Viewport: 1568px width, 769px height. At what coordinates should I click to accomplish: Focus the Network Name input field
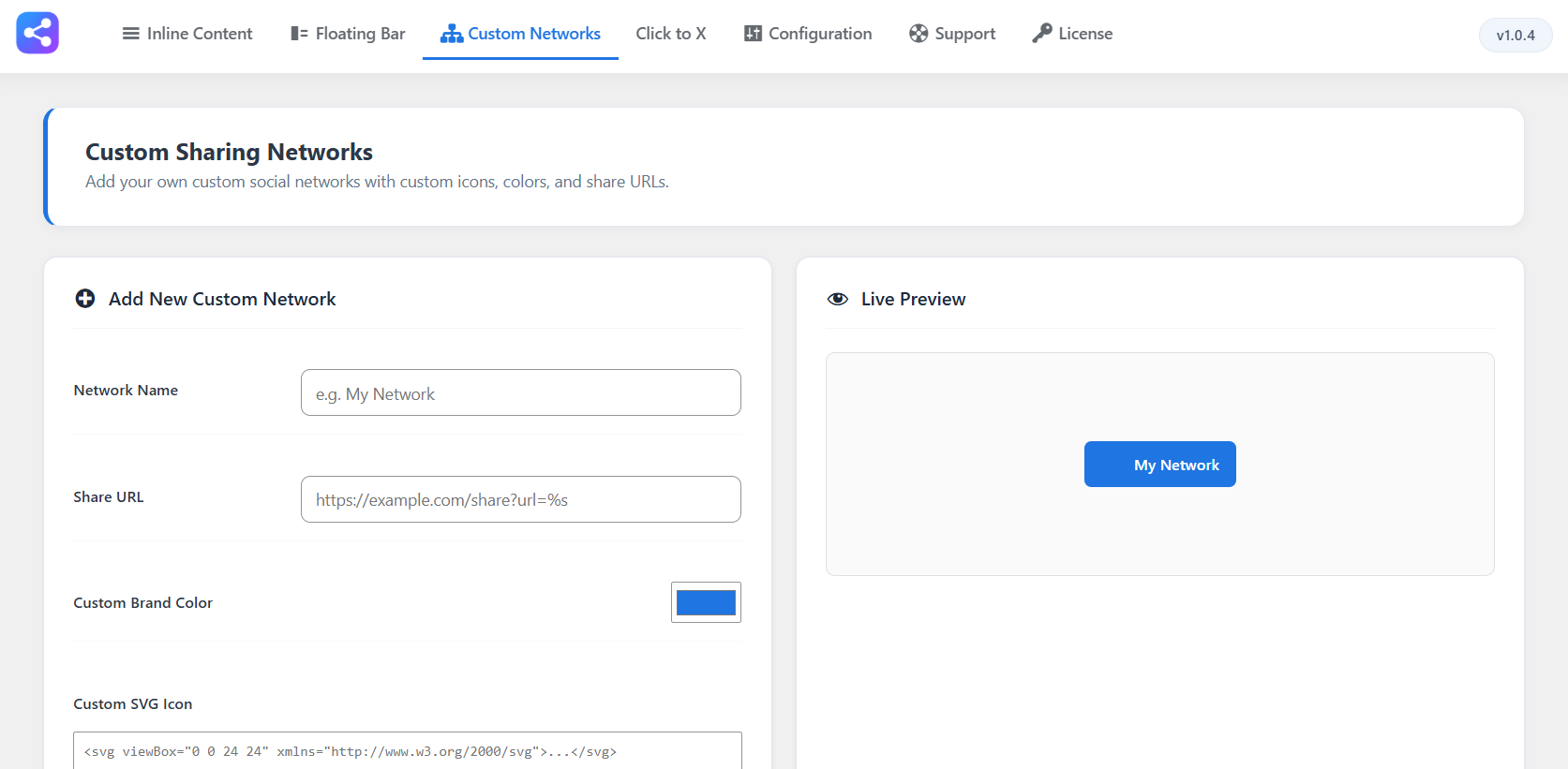[x=521, y=392]
